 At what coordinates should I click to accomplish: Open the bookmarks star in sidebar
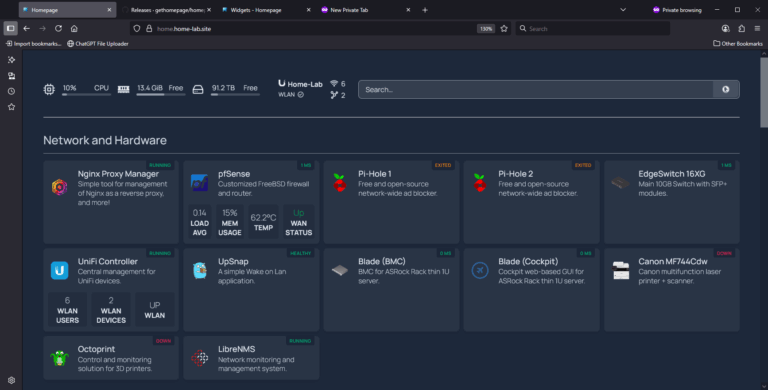(x=11, y=107)
